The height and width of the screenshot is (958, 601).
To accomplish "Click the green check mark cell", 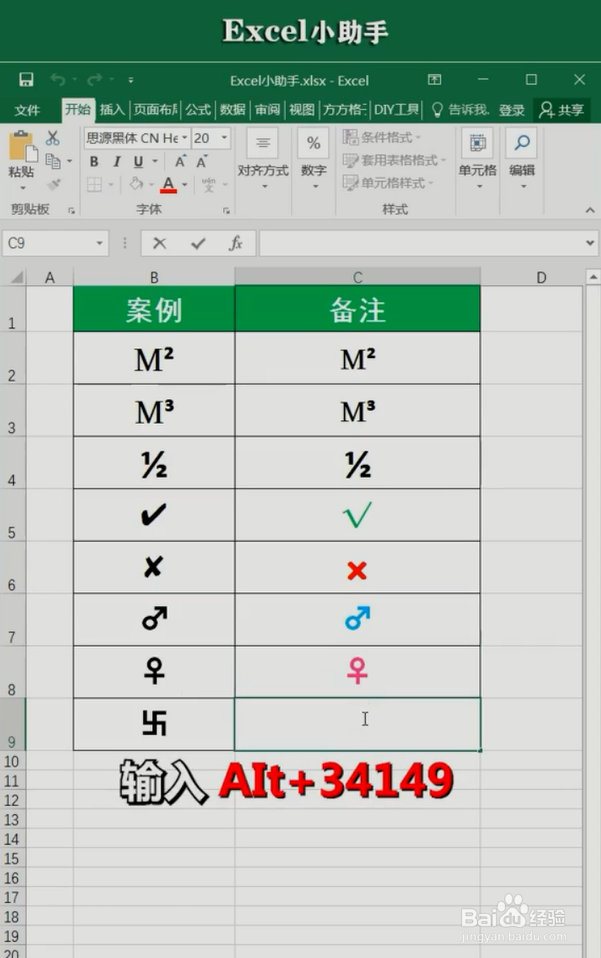I will coord(358,514).
